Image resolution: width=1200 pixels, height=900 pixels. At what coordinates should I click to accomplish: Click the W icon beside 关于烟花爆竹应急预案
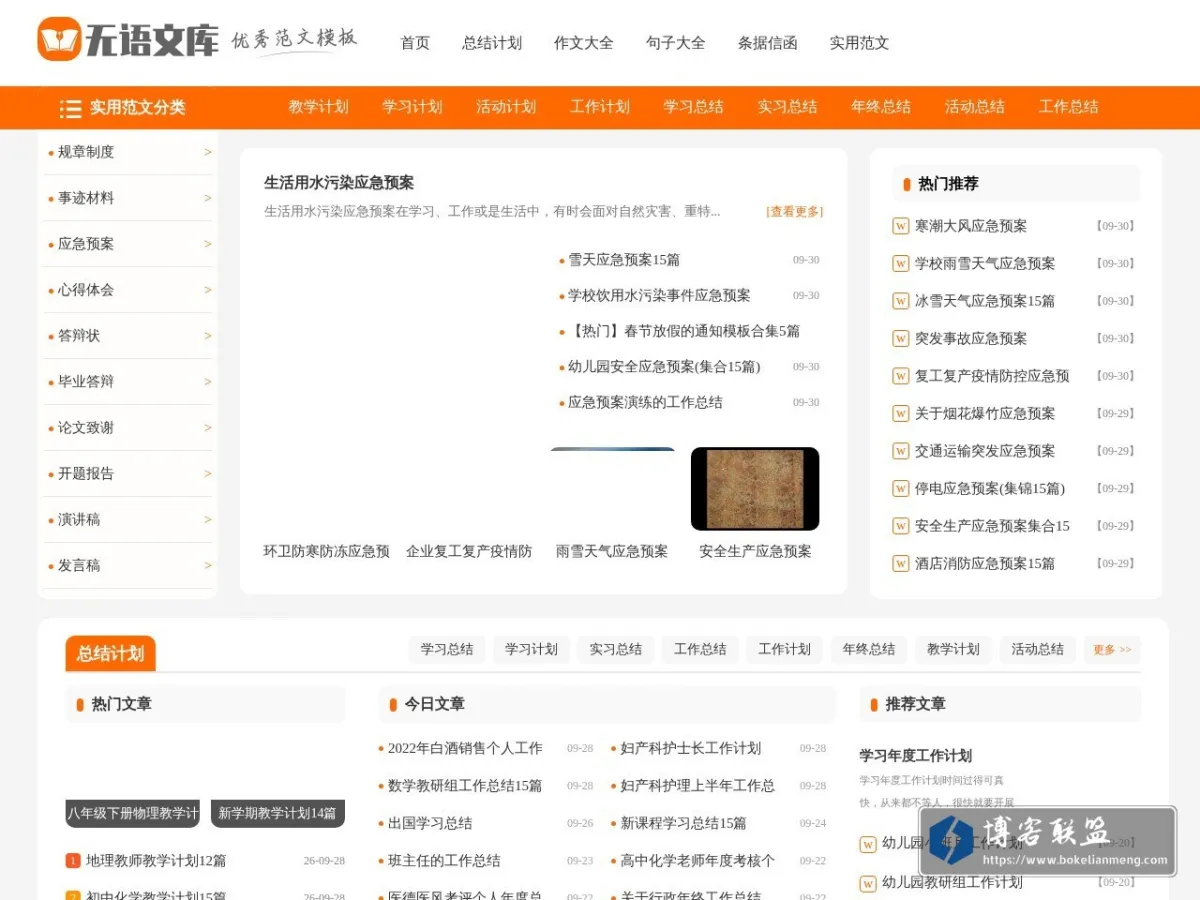coord(900,413)
